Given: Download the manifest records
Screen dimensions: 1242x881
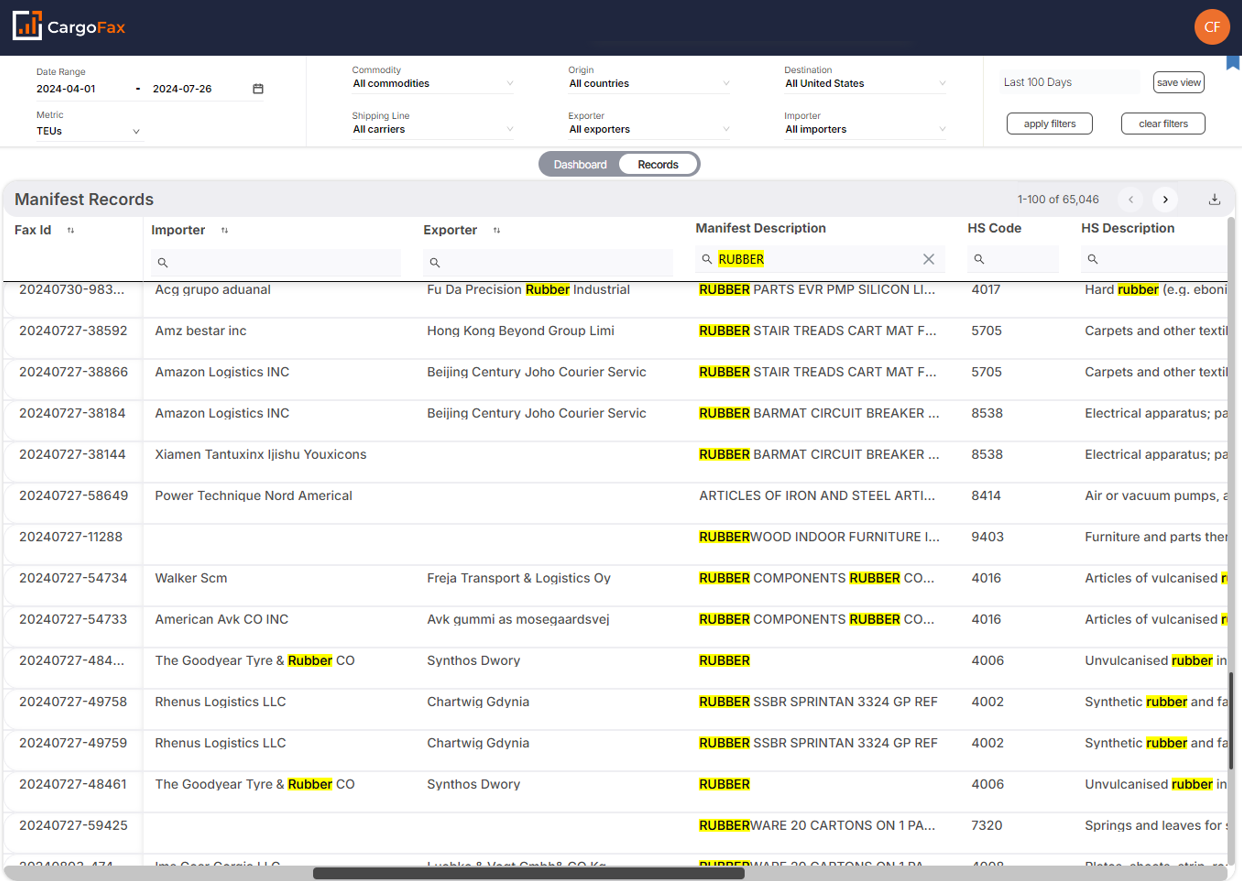Looking at the screenshot, I should coord(1214,199).
